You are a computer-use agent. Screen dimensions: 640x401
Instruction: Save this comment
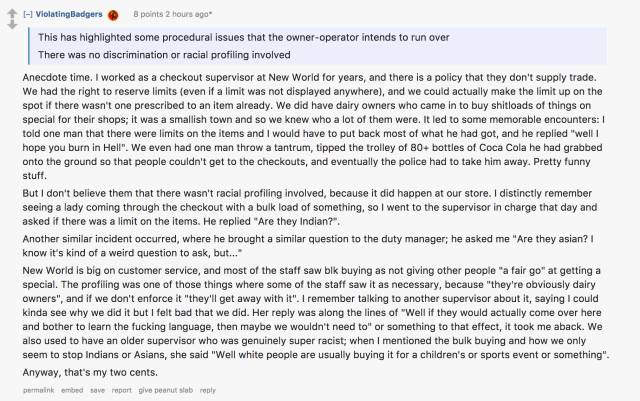coord(97,390)
